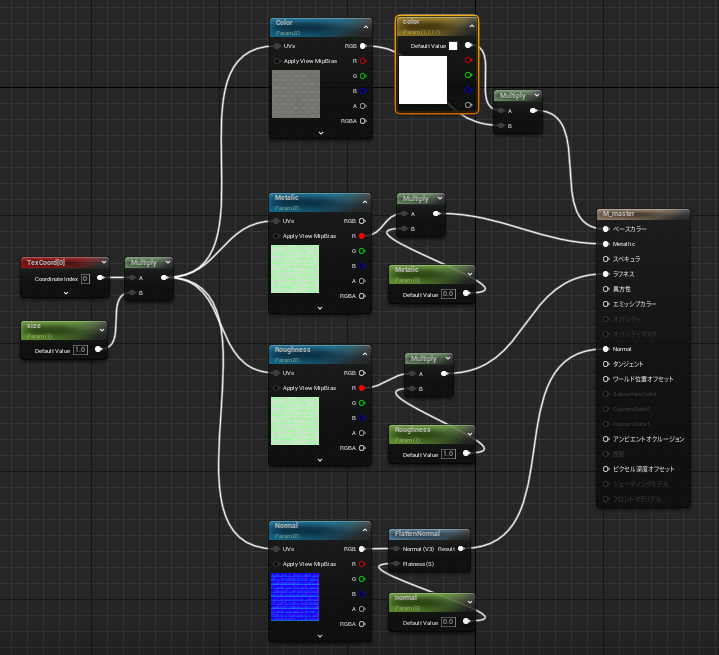The width and height of the screenshot is (719, 655).
Task: Click the white Default Value swatch on color node
Action: point(453,45)
